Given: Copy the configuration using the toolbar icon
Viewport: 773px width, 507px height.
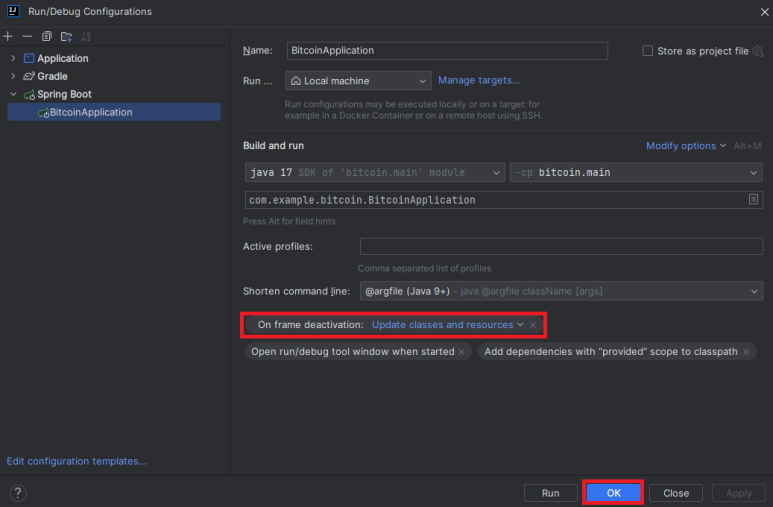Looking at the screenshot, I should click(x=46, y=36).
